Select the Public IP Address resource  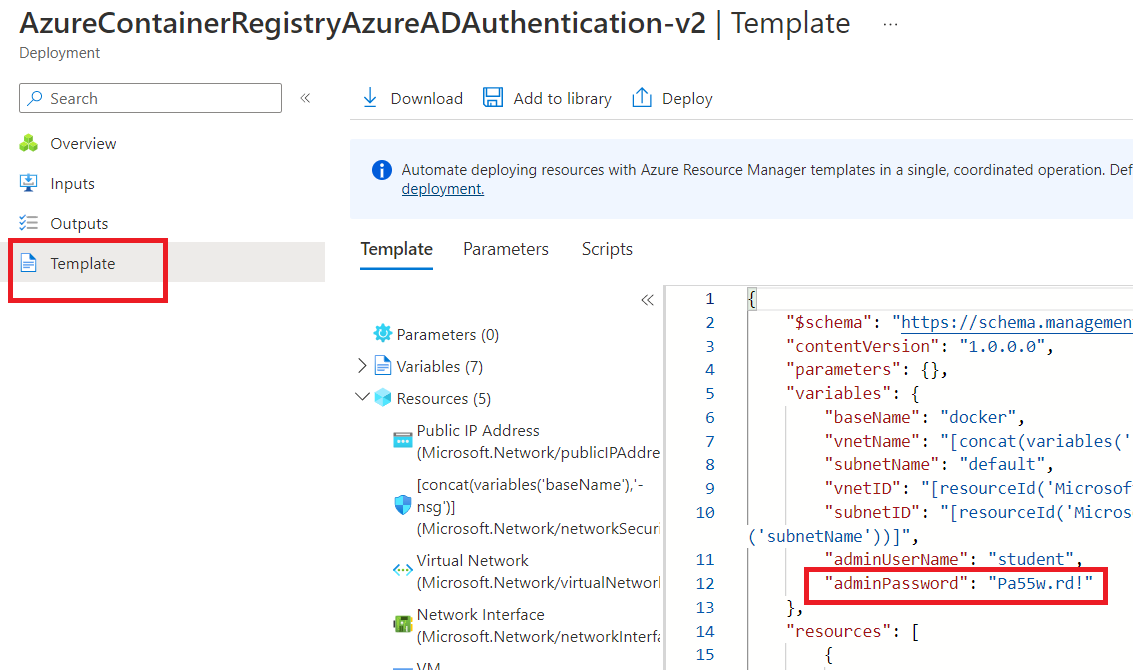(478, 431)
